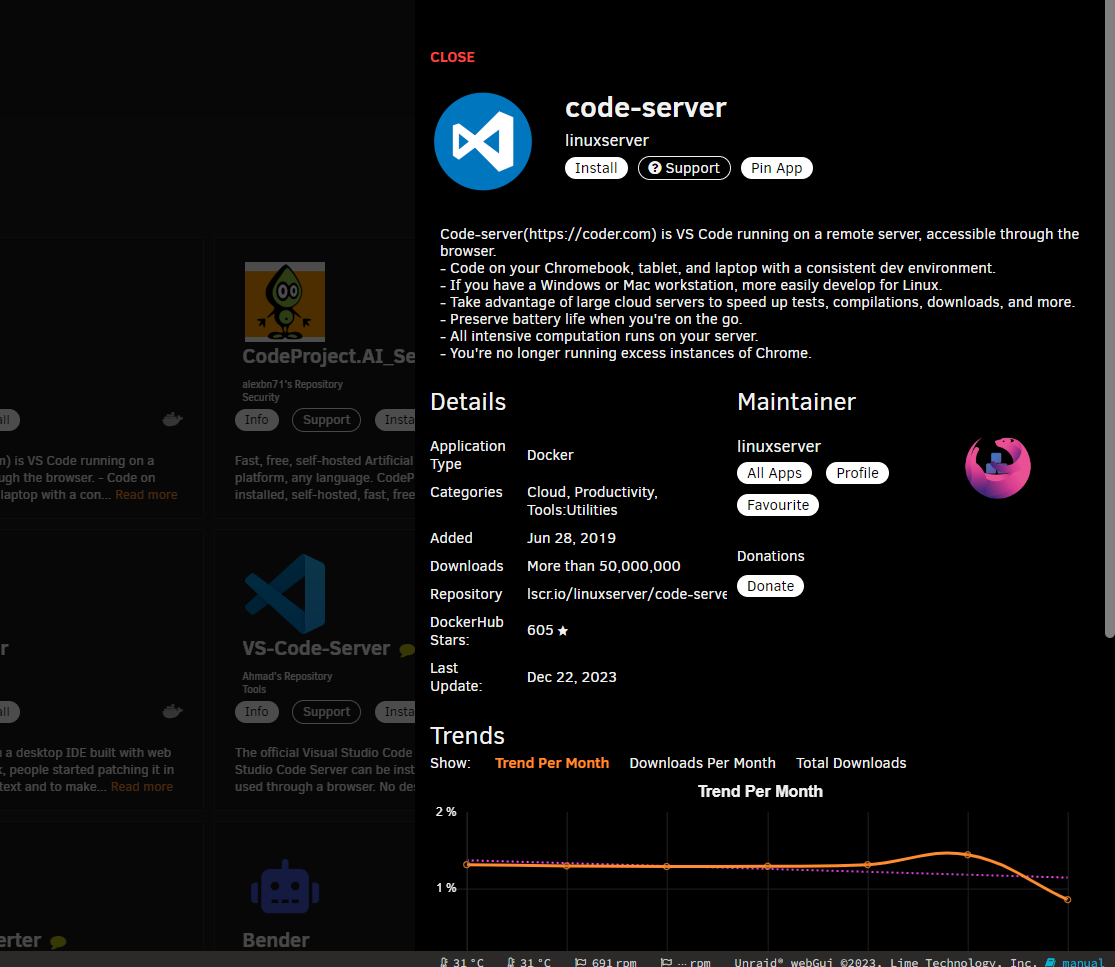
Task: Mark linuxserver as Favourite
Action: click(x=778, y=505)
